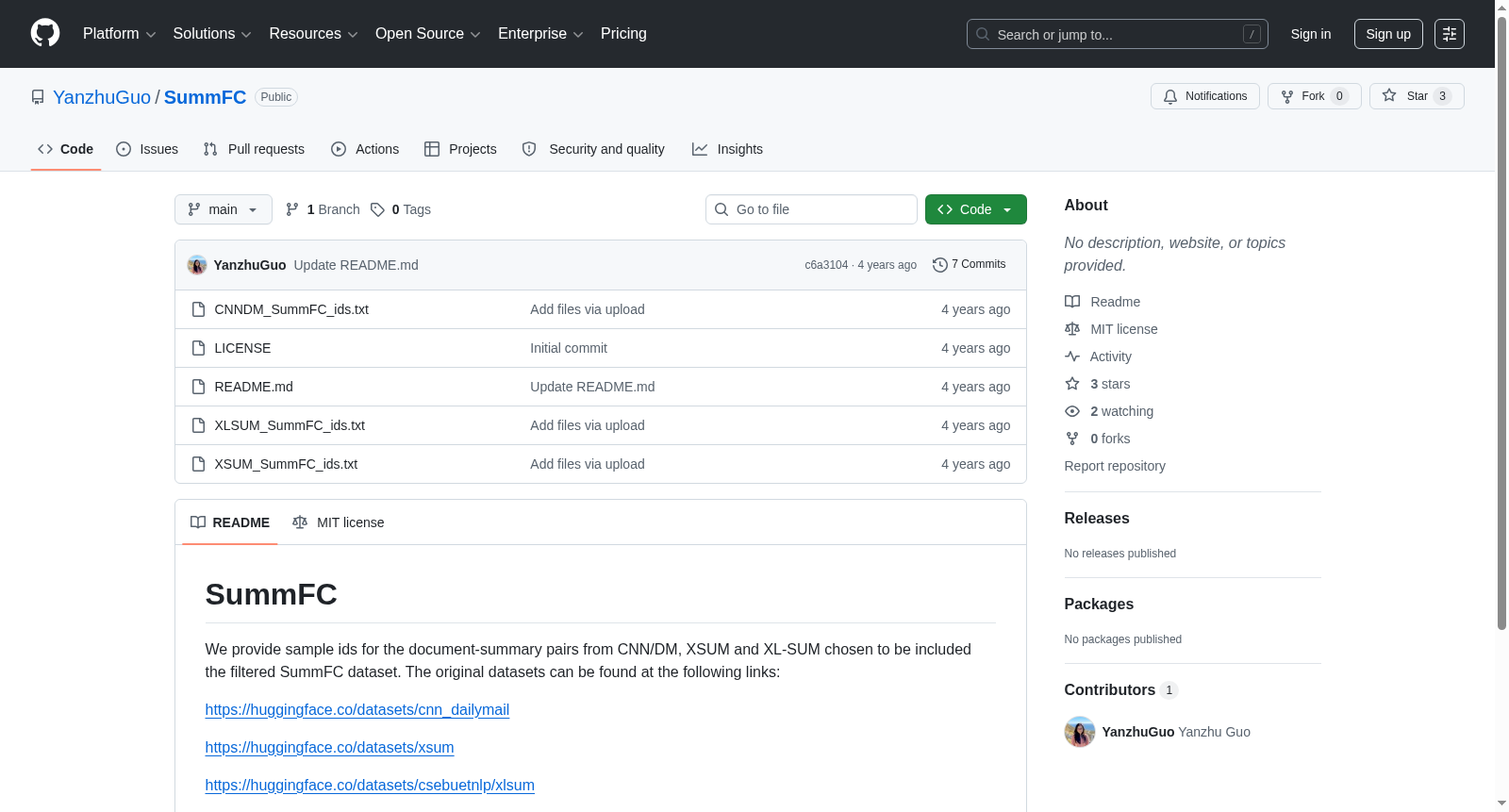Open the Security and quality tab
This screenshot has width=1509, height=812.
point(593,149)
